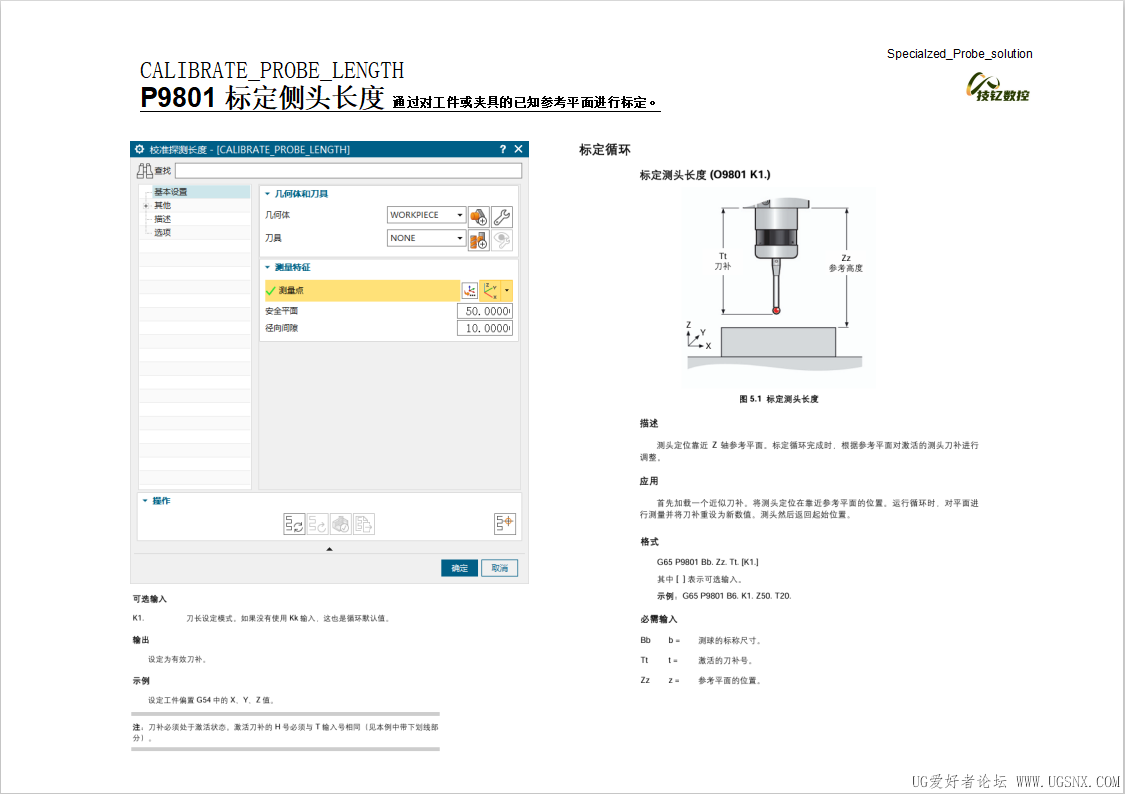Image resolution: width=1125 pixels, height=794 pixels.
Task: Open the 刀具 NONE dropdown
Action: point(460,238)
